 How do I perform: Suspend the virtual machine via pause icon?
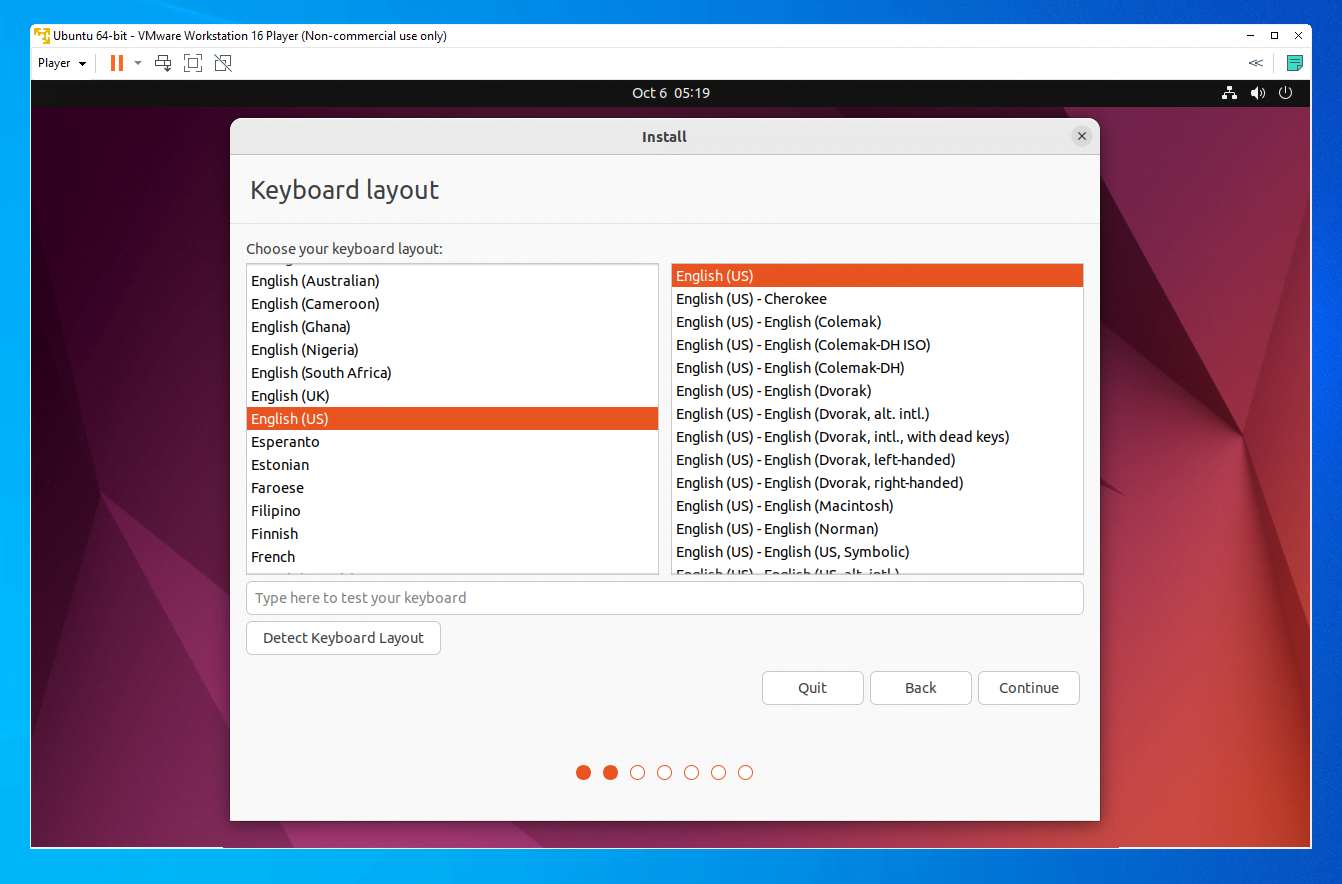(x=115, y=62)
